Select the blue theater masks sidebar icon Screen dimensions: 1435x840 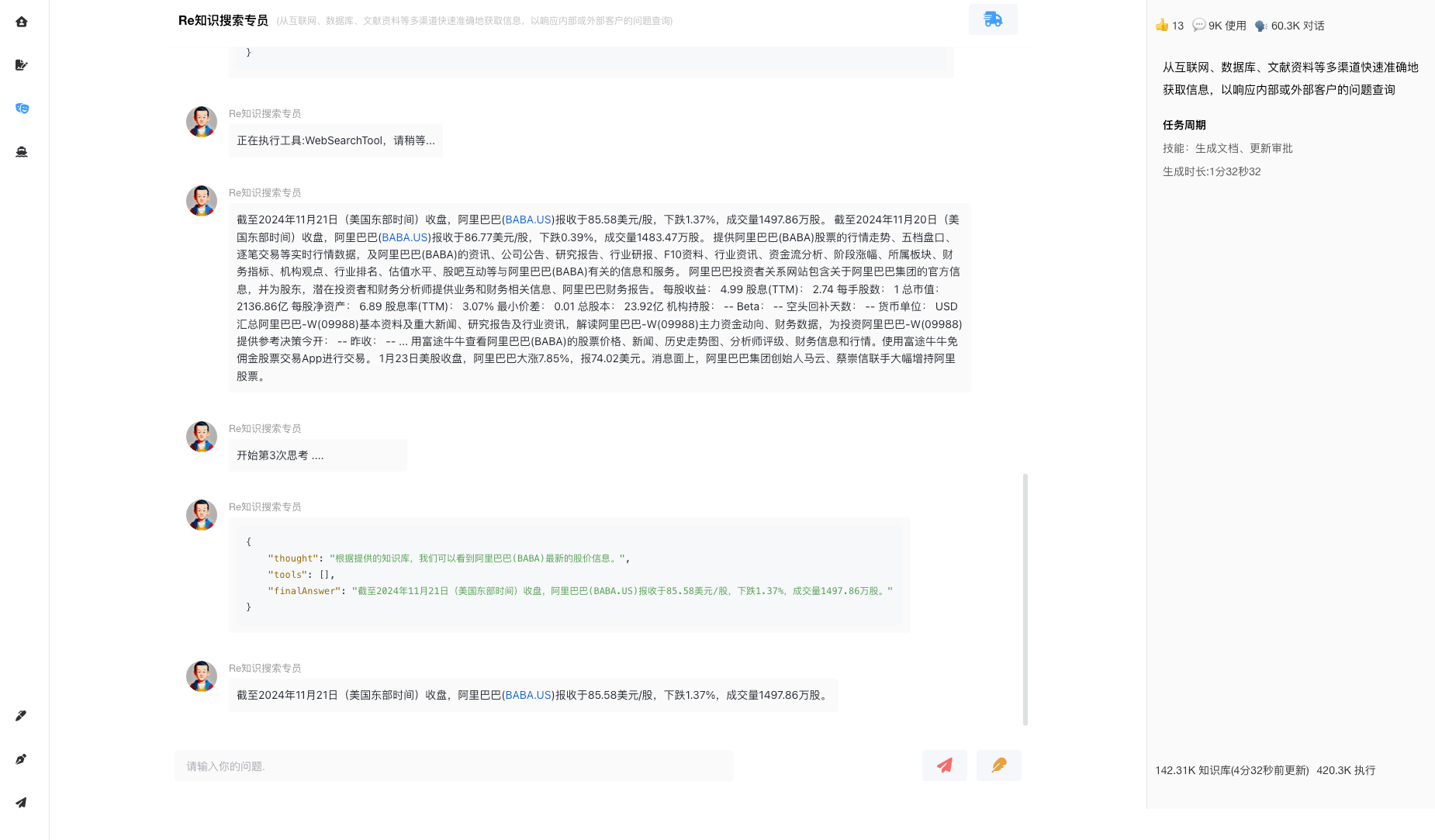pos(22,109)
